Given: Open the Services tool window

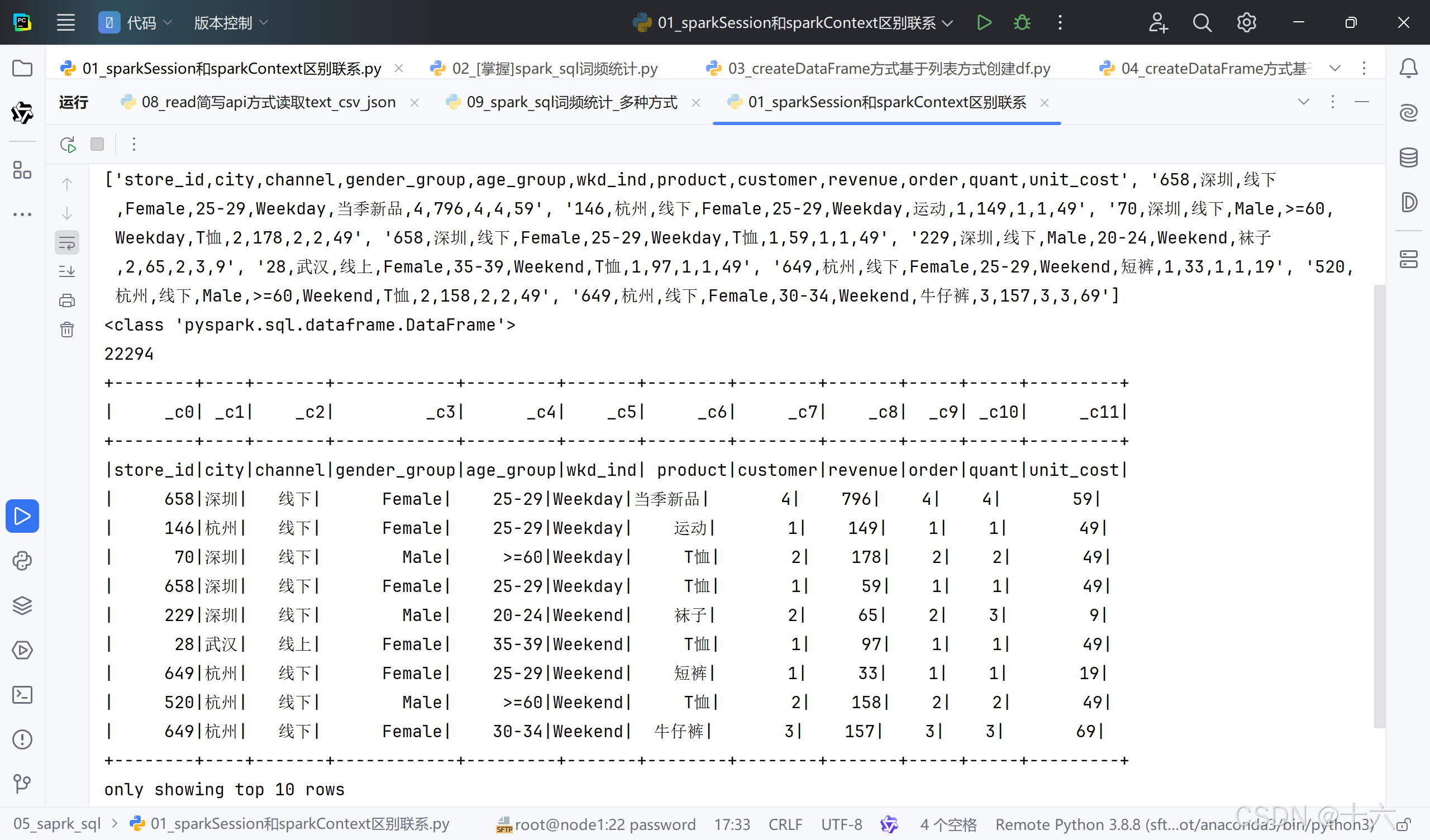Looking at the screenshot, I should 22,650.
